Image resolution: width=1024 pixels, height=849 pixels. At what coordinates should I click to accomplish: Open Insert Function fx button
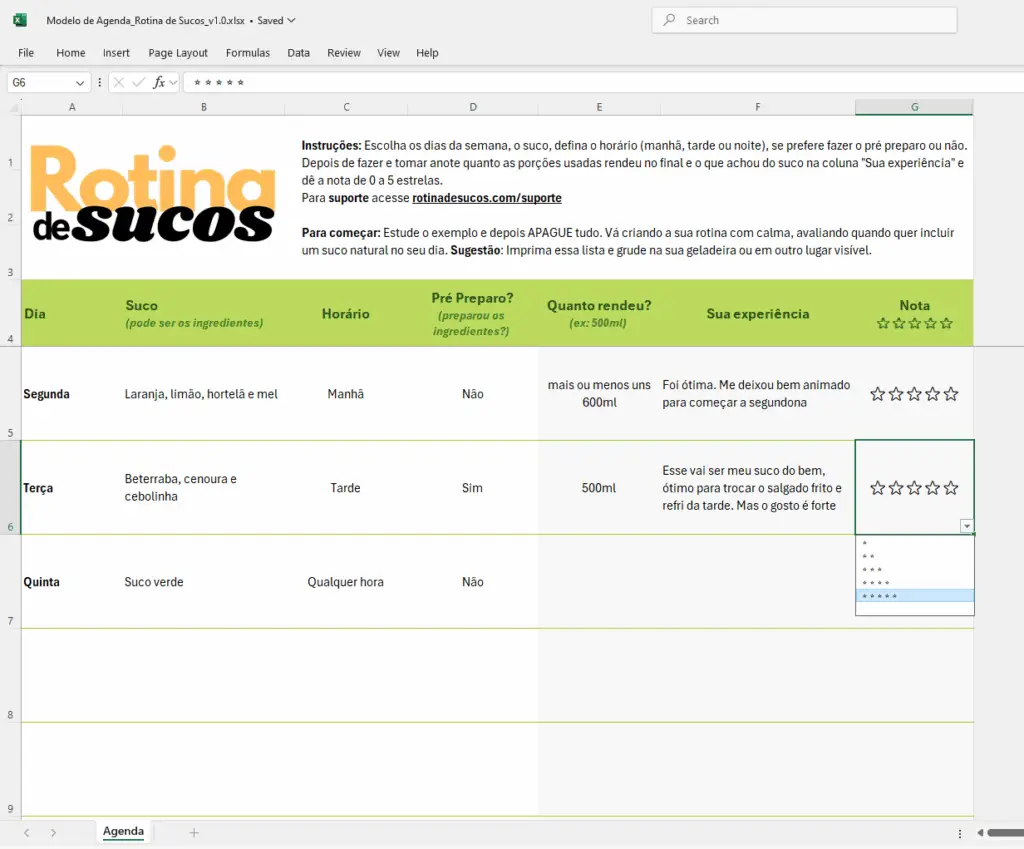pyautogui.click(x=159, y=82)
